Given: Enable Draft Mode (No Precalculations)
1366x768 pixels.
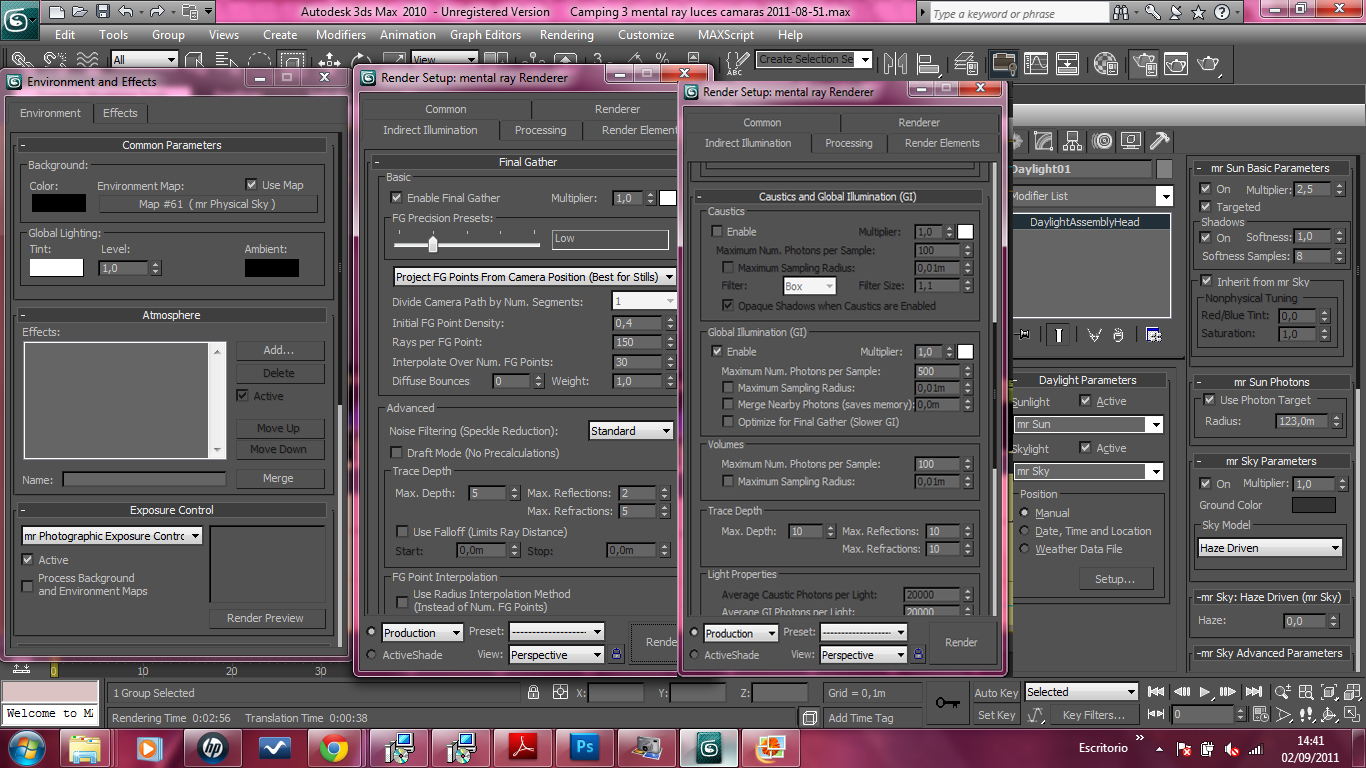Looking at the screenshot, I should coord(397,453).
